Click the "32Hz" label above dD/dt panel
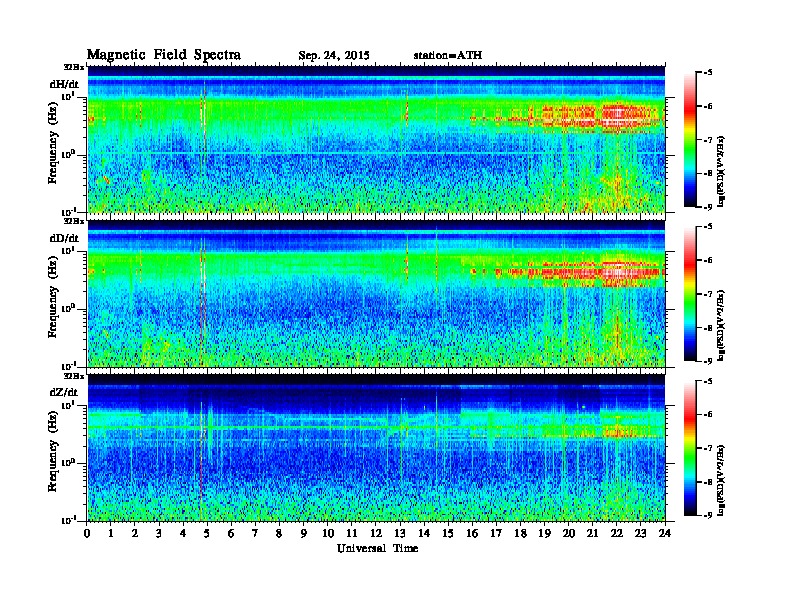792x612 pixels. click(x=74, y=221)
